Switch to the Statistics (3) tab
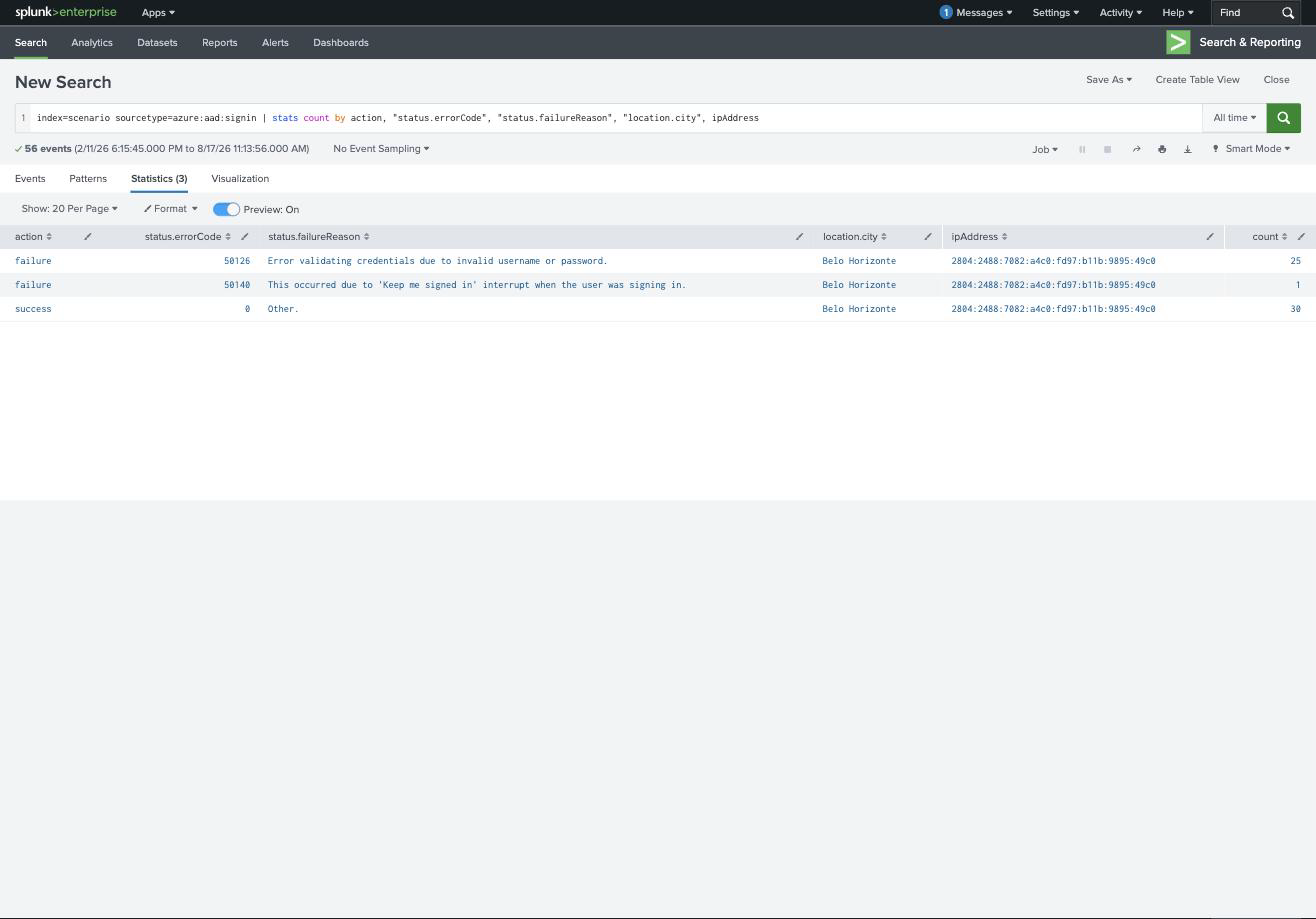 tap(159, 179)
